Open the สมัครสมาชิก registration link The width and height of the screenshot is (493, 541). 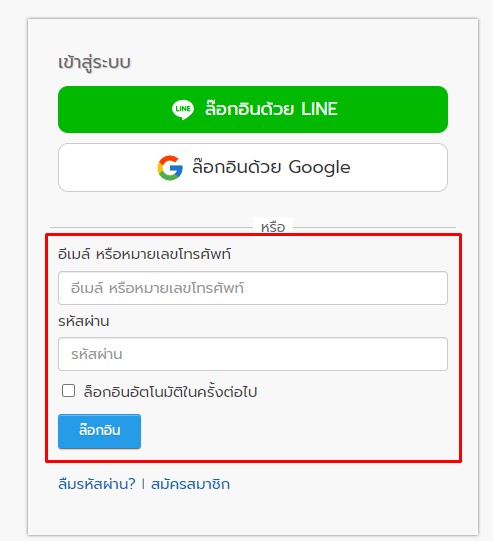click(190, 484)
